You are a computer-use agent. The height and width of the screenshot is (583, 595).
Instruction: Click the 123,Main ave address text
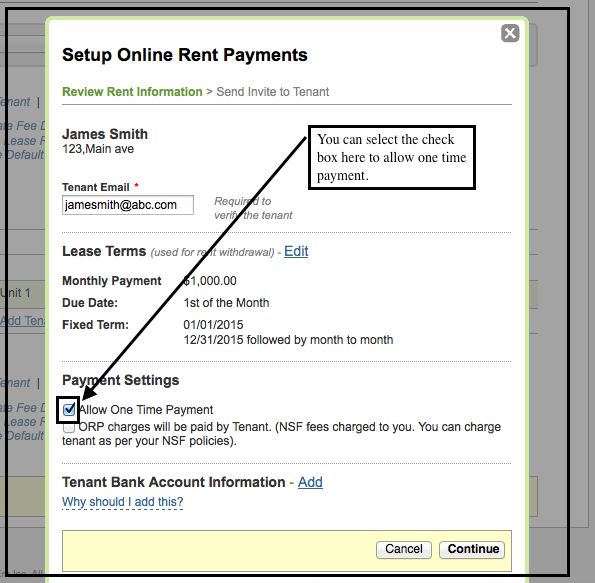(98, 149)
